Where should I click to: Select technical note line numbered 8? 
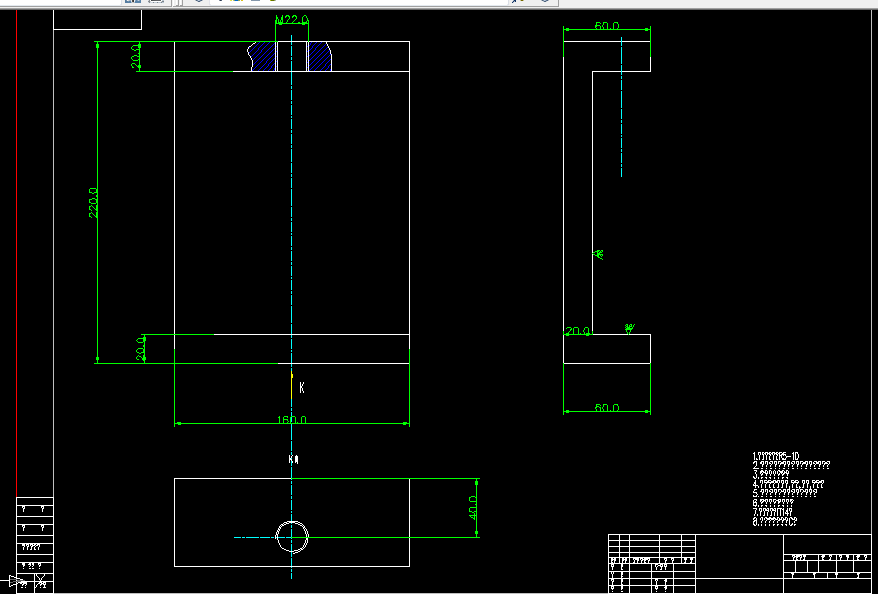[774, 521]
